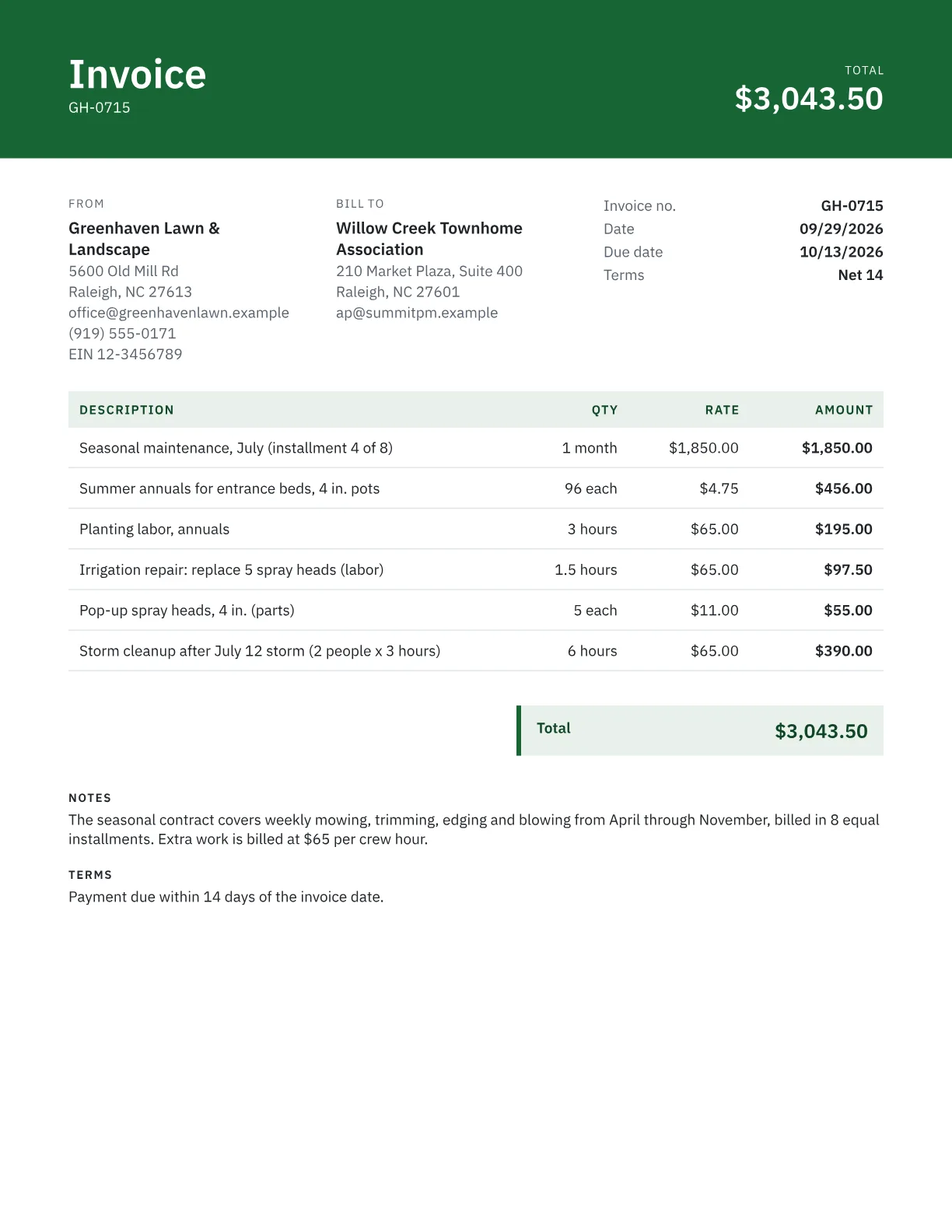Click the Total label in summary box

coord(554,728)
